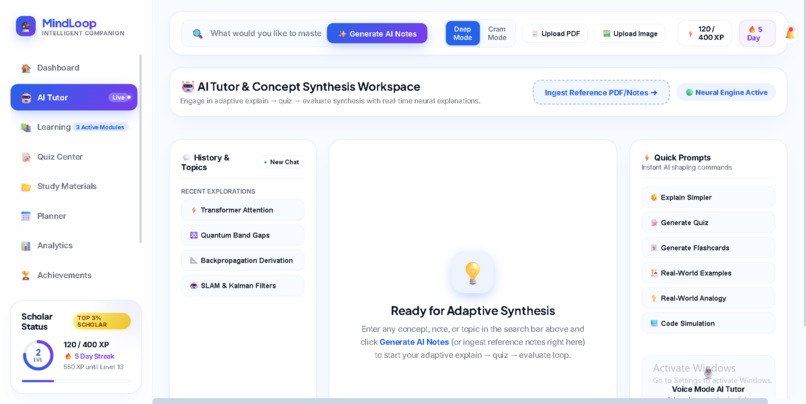Select the Real-World Analogy quick prompt
This screenshot has width=806, height=404.
pos(708,298)
